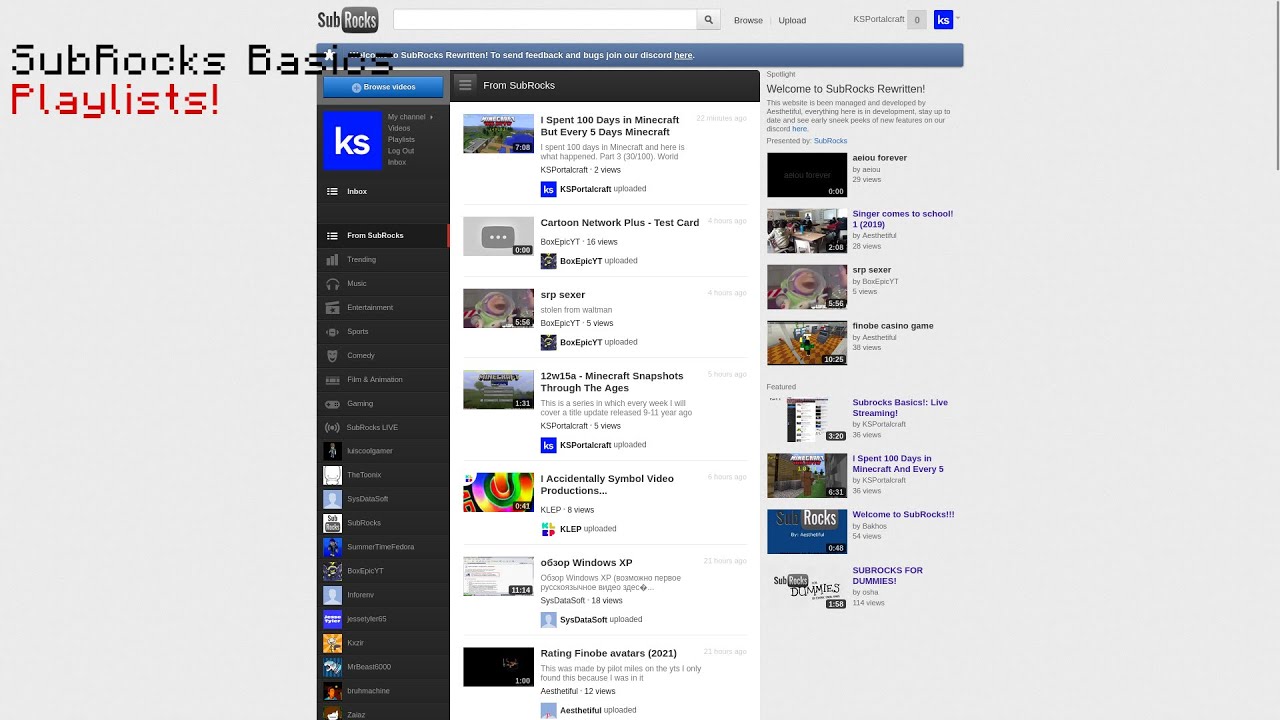Open '12w15a - Minecraft Snapshots' thumbnail
The height and width of the screenshot is (720, 1280).
(498, 390)
